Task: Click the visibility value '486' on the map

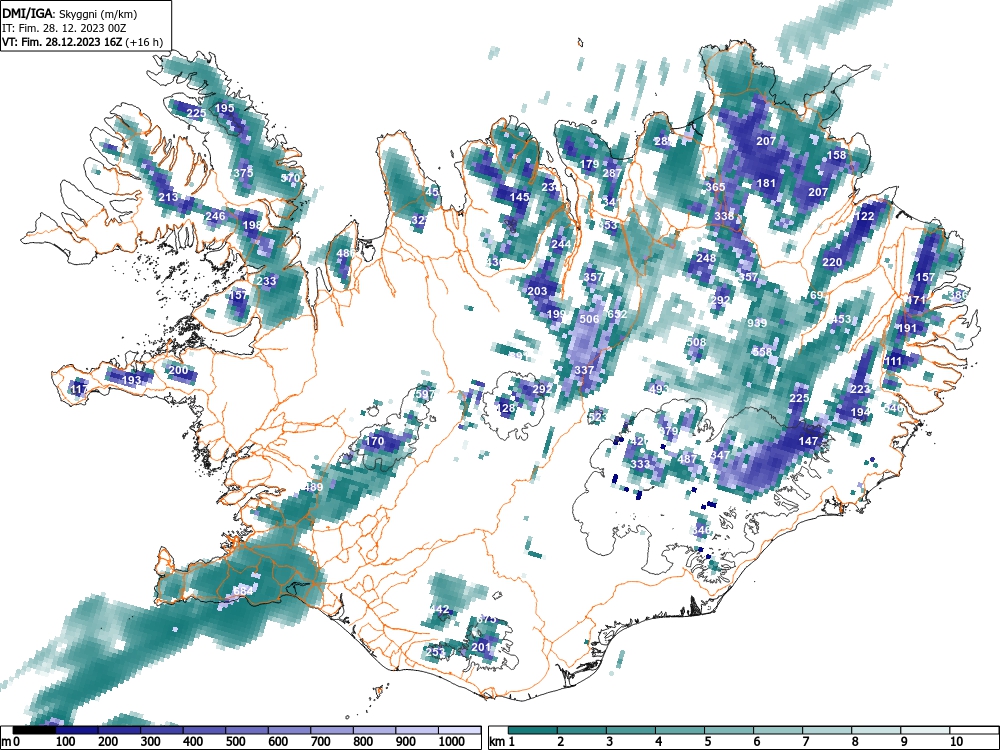Action: [x=345, y=253]
